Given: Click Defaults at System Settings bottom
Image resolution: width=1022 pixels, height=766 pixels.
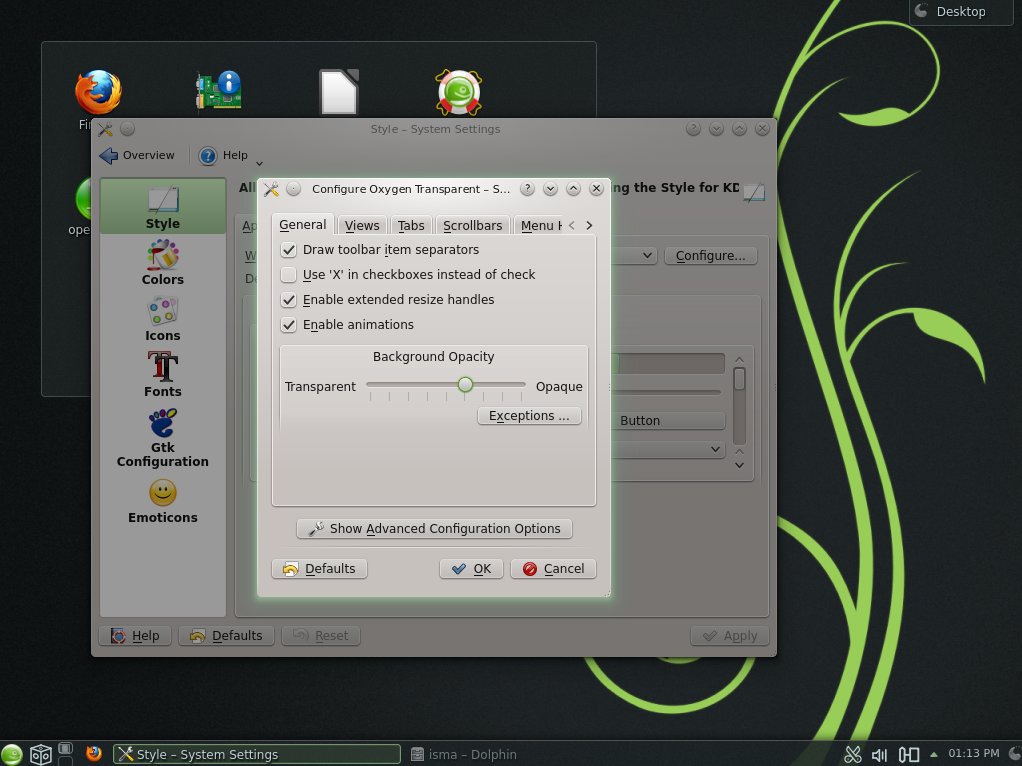Looking at the screenshot, I should pyautogui.click(x=226, y=636).
